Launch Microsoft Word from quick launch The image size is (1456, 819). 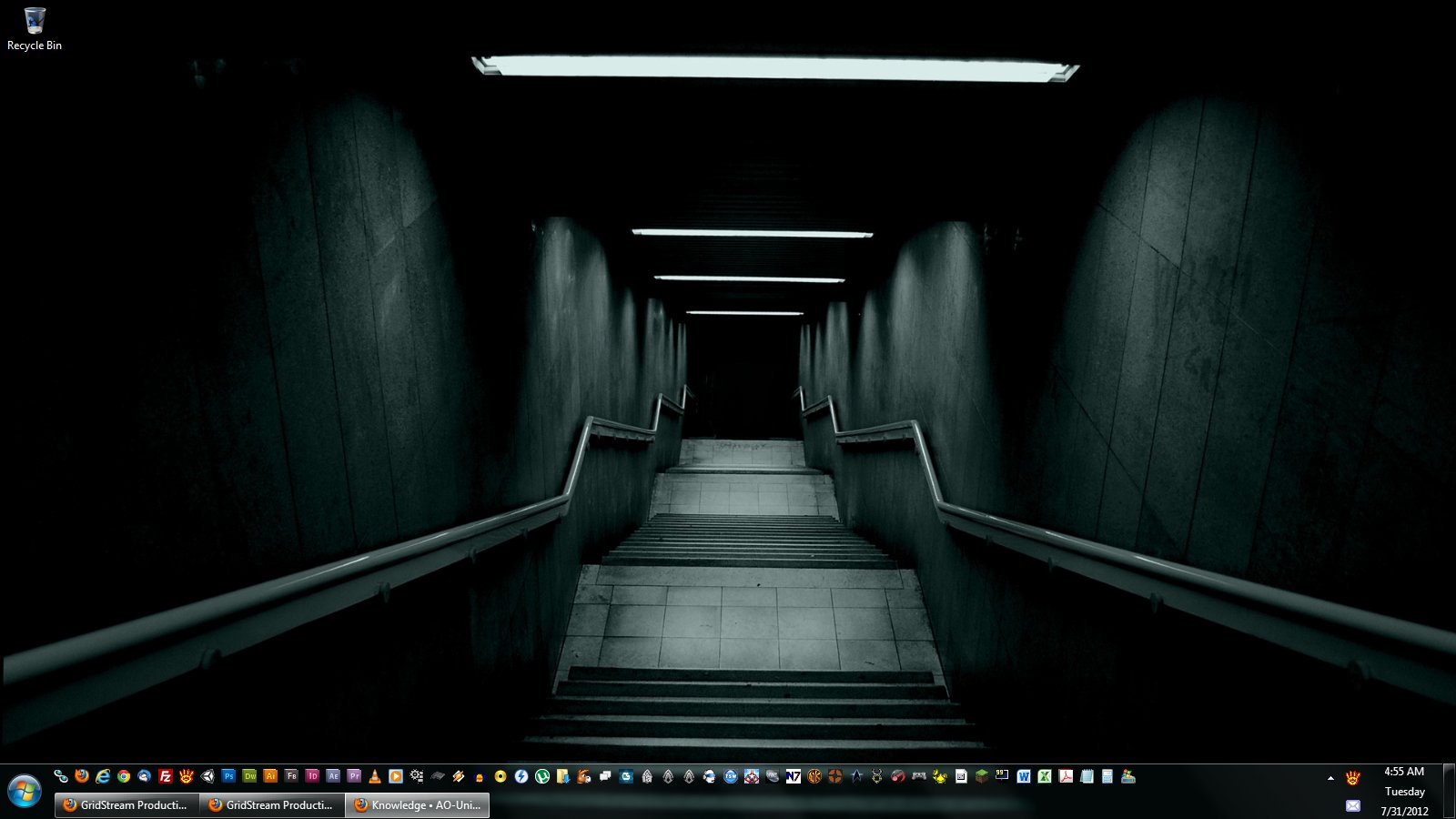(1024, 776)
